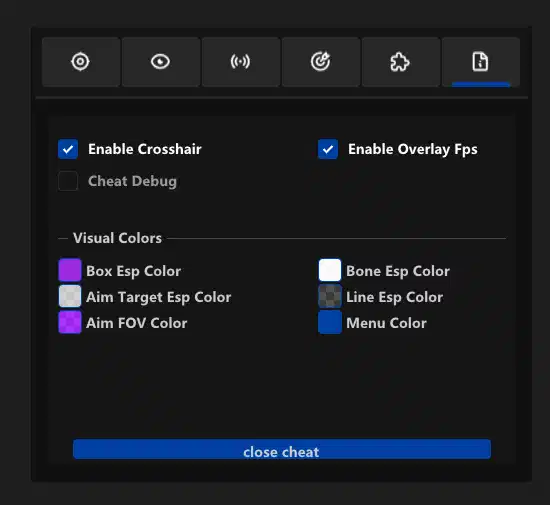Switch to the eye visuals tab
The width and height of the screenshot is (550, 505).
(x=161, y=62)
